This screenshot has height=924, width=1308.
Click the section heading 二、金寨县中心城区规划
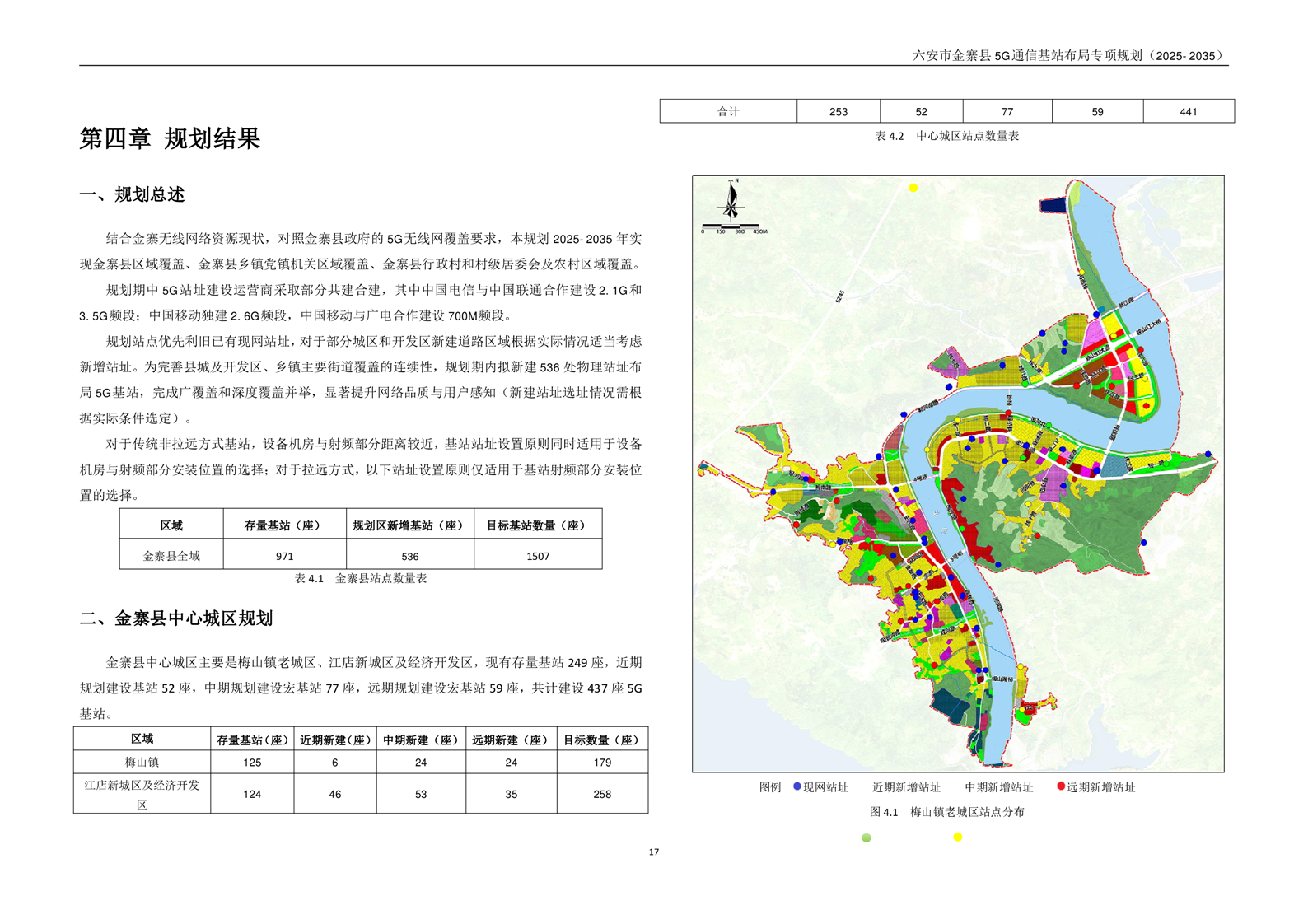pos(176,618)
